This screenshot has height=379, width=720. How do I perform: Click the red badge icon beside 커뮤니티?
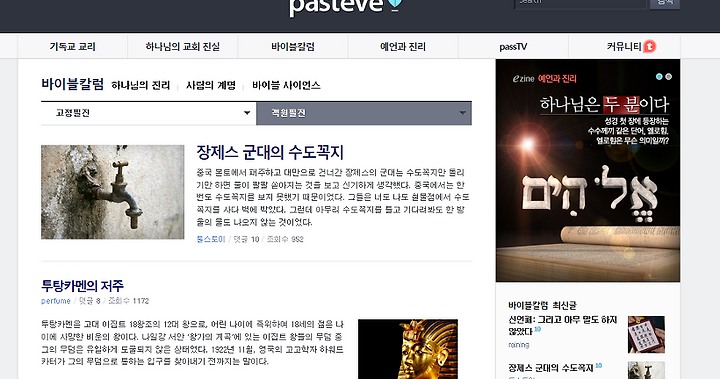(649, 46)
